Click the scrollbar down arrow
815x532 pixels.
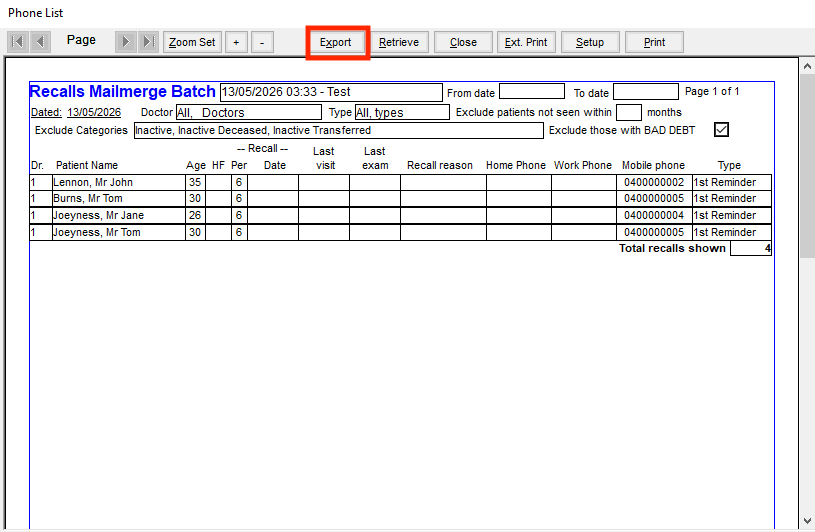pyautogui.click(x=807, y=520)
